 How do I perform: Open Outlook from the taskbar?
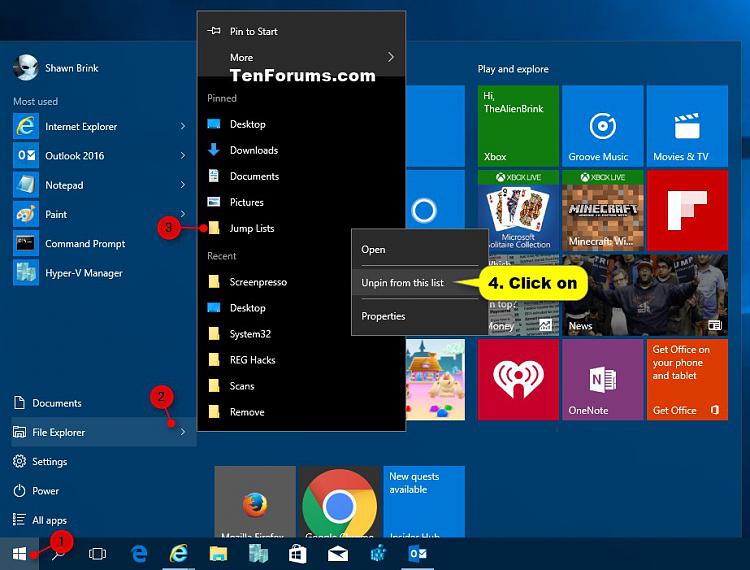pyautogui.click(x=418, y=554)
